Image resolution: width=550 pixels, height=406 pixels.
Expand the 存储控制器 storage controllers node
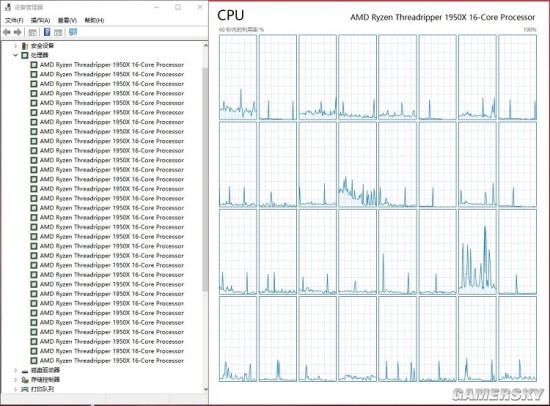pyautogui.click(x=15, y=380)
